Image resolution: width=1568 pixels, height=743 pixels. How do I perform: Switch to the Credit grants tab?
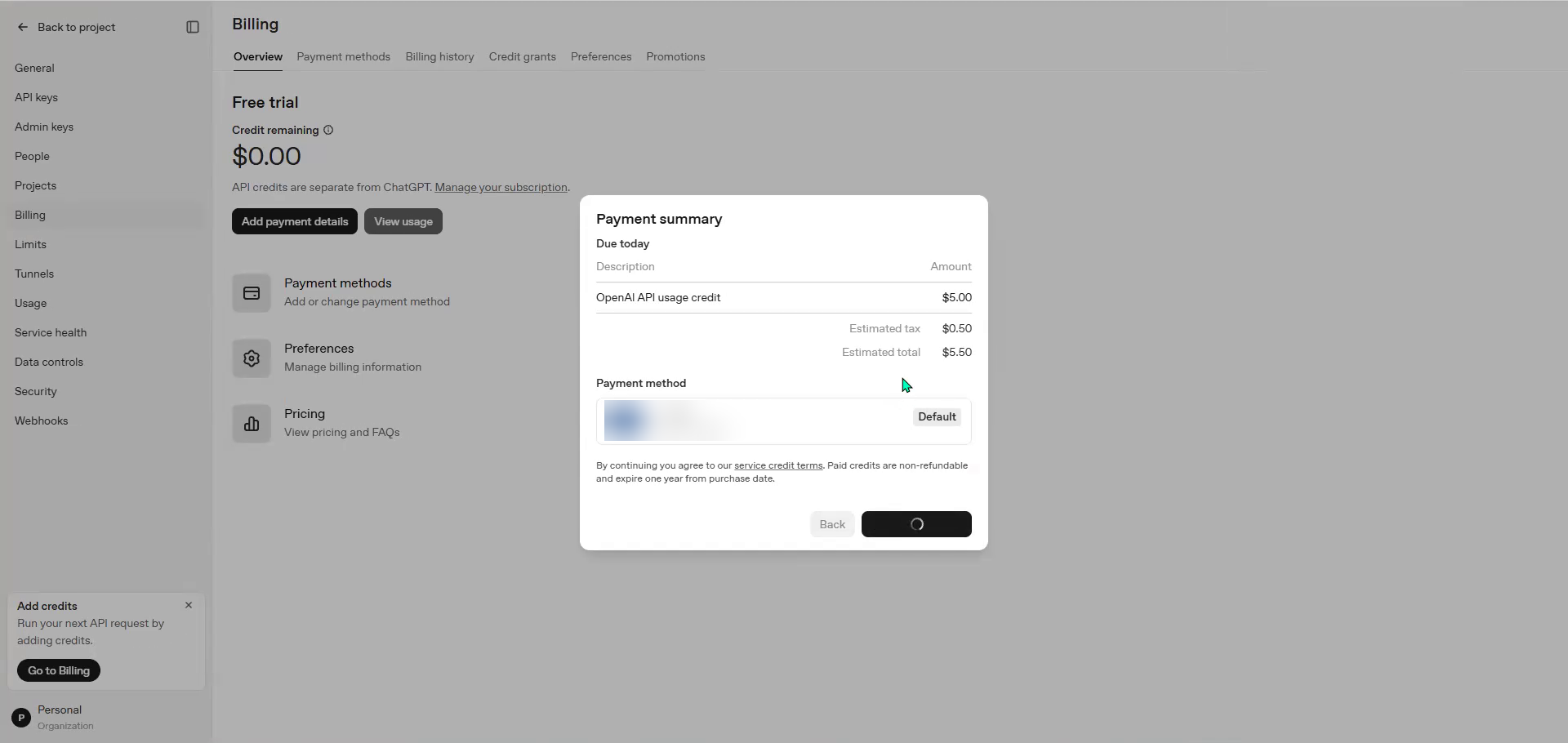(x=523, y=56)
